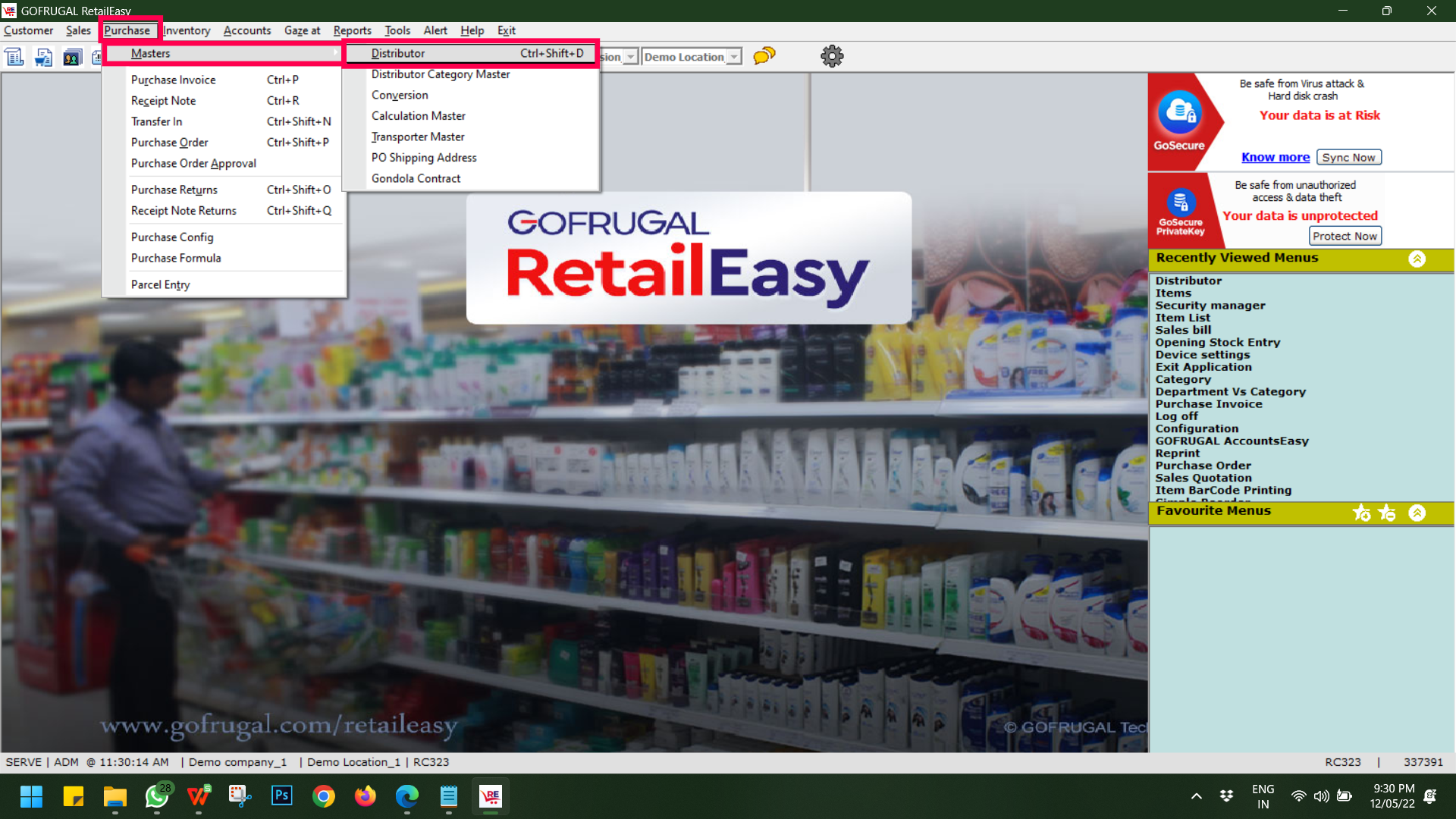Remove favourite menu with star-minus icon
The image size is (1456, 819).
(x=1387, y=513)
